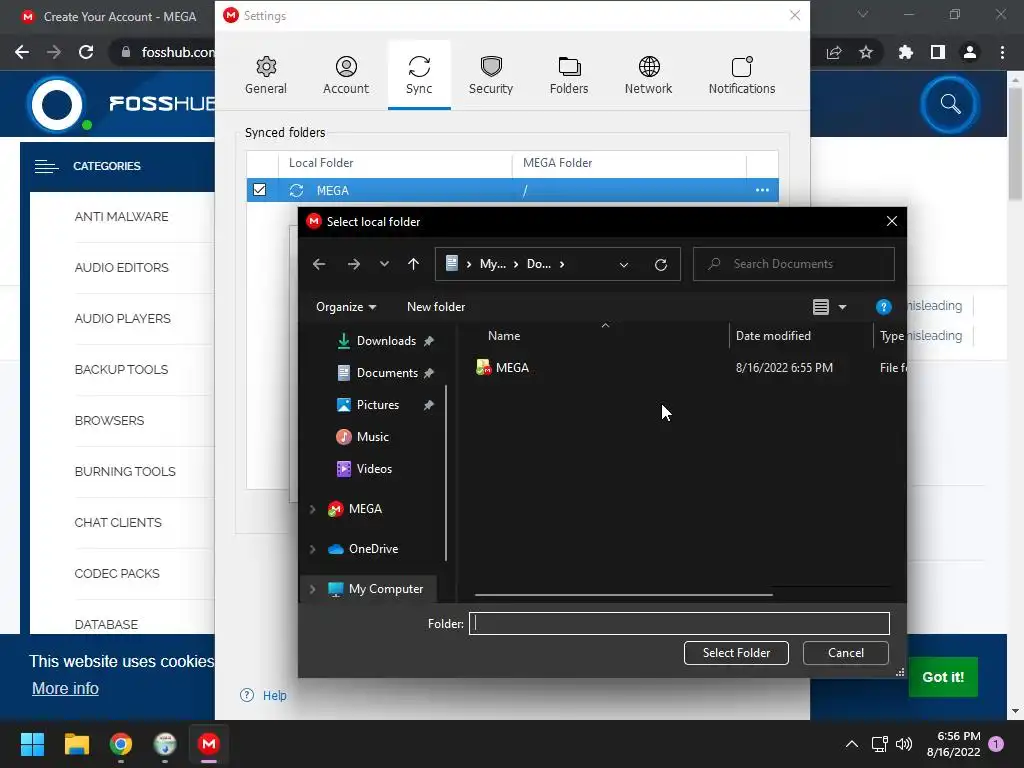Expand the MEGA tree node
The height and width of the screenshot is (768, 1024).
(x=312, y=509)
